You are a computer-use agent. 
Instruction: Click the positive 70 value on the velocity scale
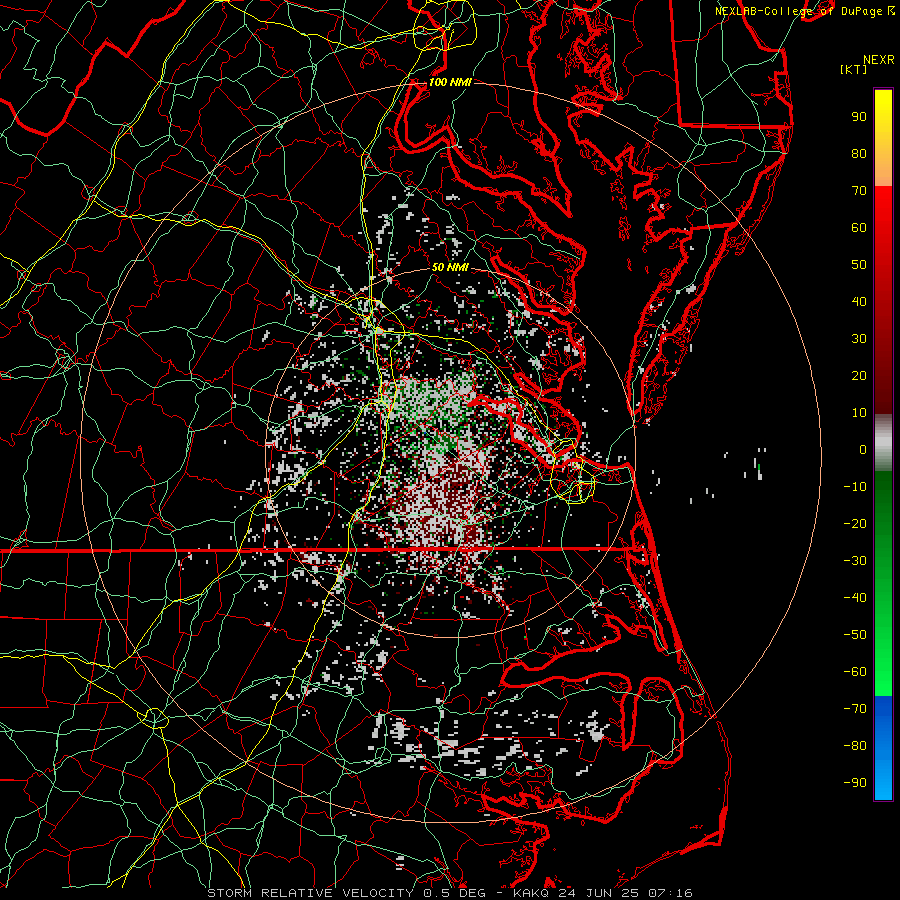click(x=859, y=191)
